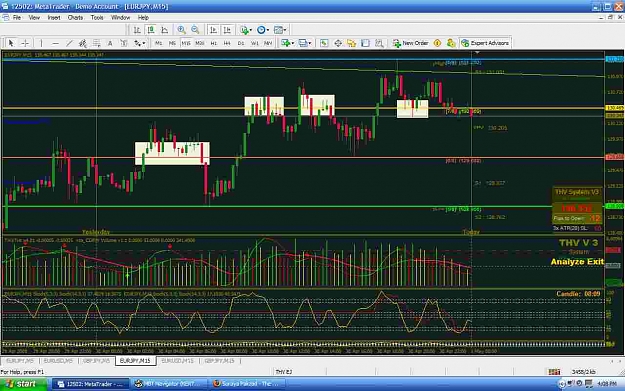625x391 pixels.
Task: Select the cursor arrow tool
Action: click(11, 43)
